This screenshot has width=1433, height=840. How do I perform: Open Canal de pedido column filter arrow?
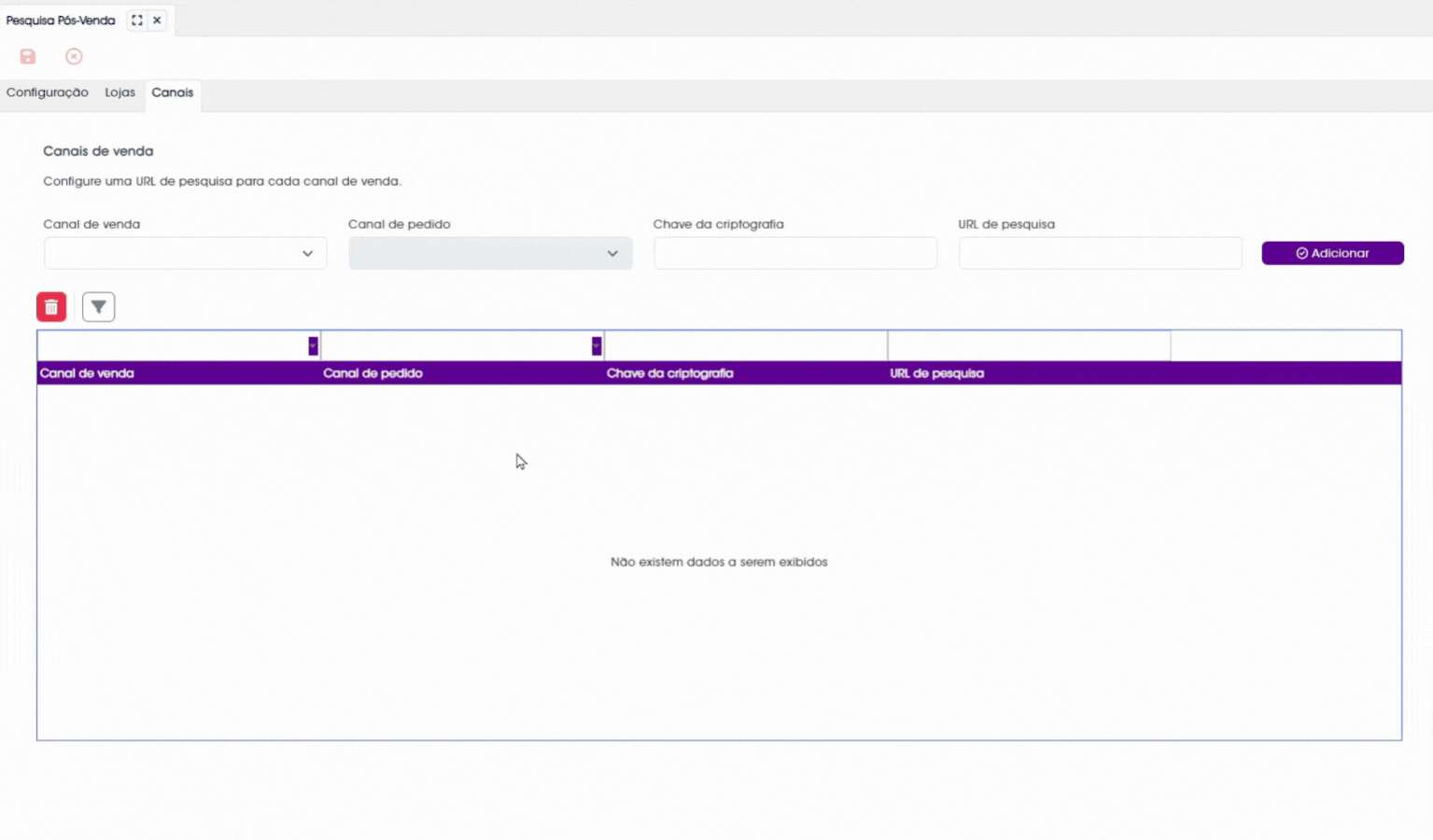coord(597,346)
